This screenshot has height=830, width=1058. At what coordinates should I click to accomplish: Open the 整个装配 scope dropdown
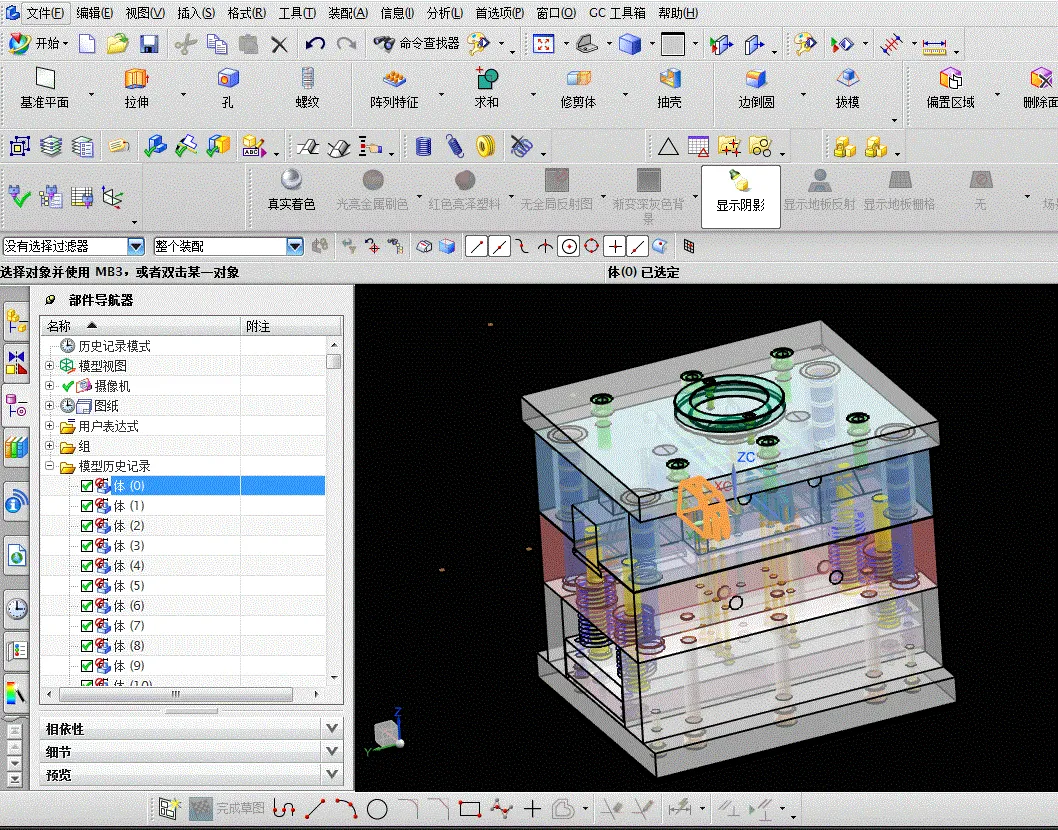coord(295,246)
